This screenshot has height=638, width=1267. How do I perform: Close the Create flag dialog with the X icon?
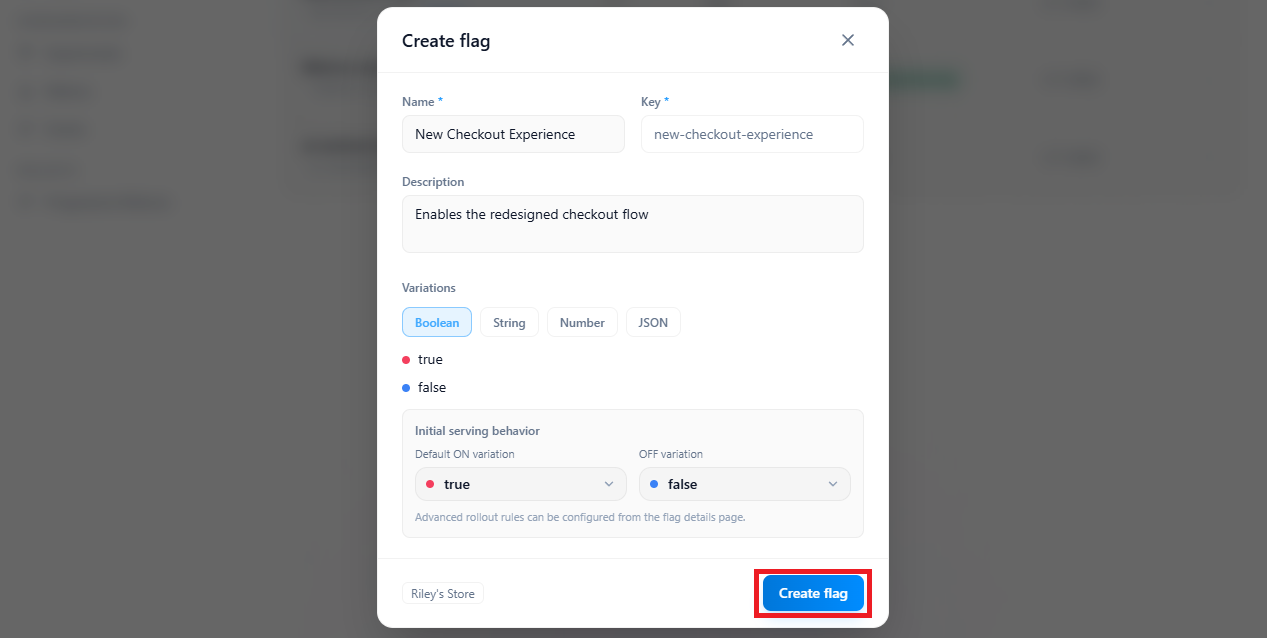tap(847, 40)
